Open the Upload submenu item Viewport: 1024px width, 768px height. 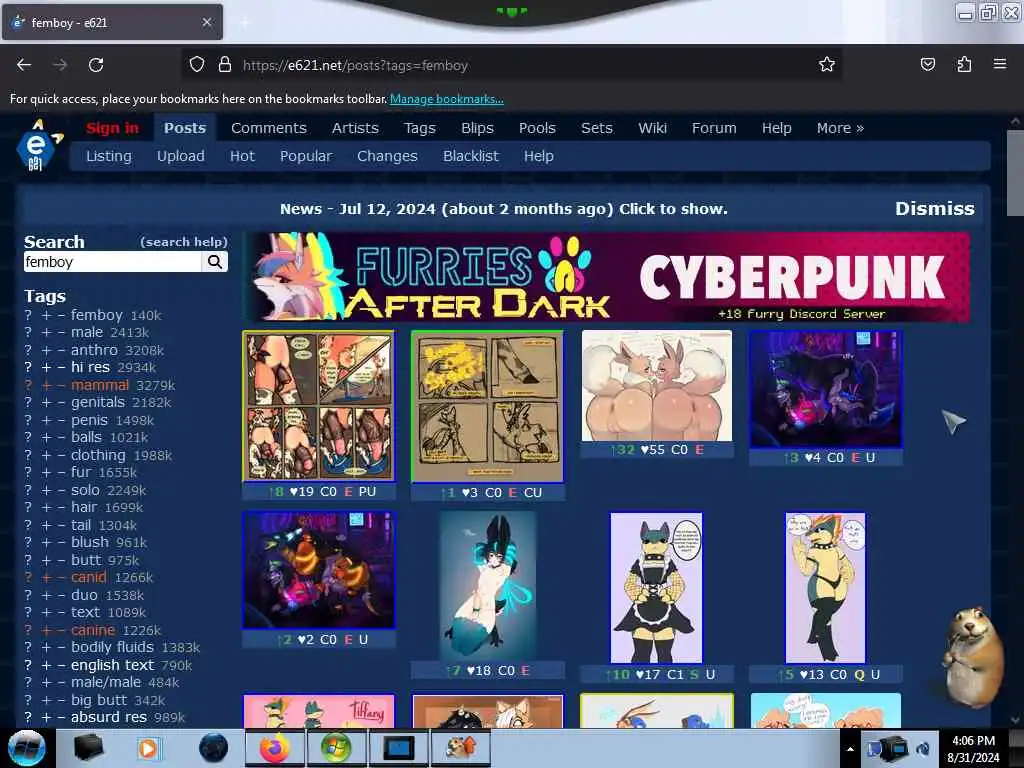tap(180, 156)
